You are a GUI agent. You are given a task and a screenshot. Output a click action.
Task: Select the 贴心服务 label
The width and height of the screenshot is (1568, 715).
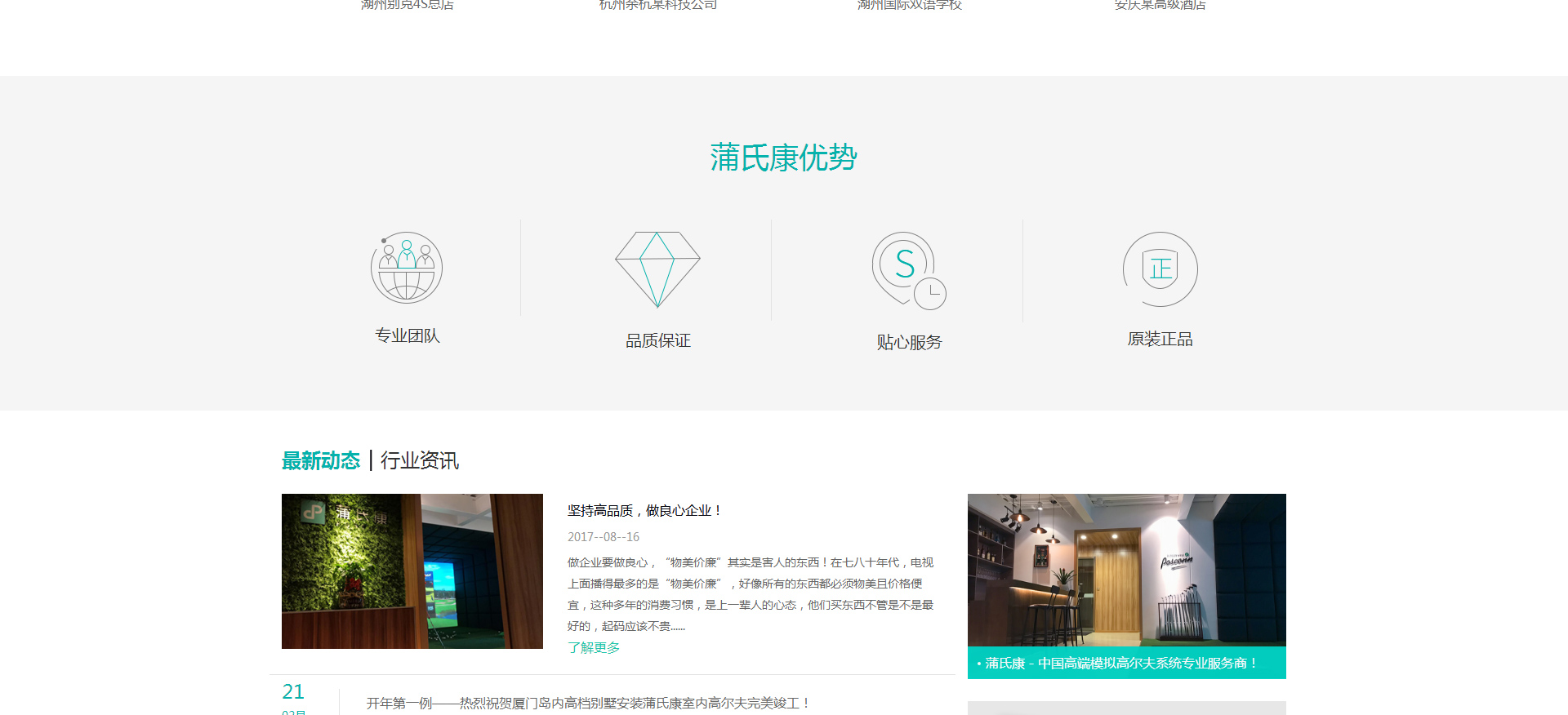point(909,342)
